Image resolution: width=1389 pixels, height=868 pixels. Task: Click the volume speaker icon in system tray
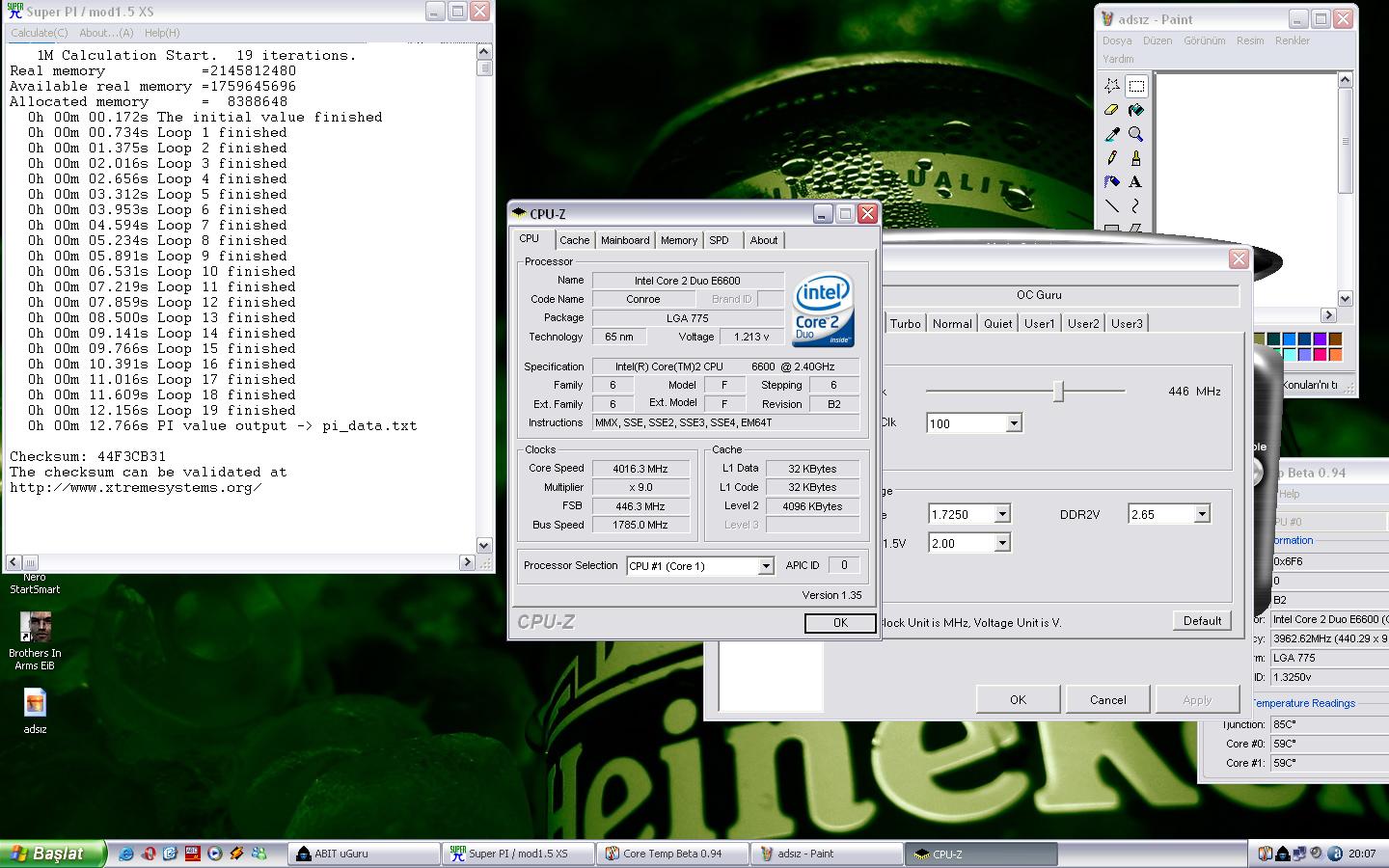pyautogui.click(x=1318, y=854)
